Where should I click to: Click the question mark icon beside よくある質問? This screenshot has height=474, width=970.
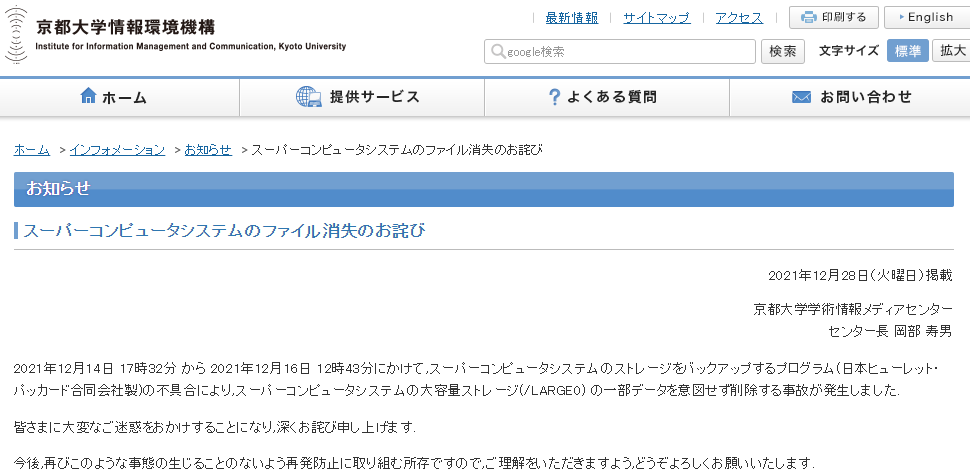(x=555, y=97)
